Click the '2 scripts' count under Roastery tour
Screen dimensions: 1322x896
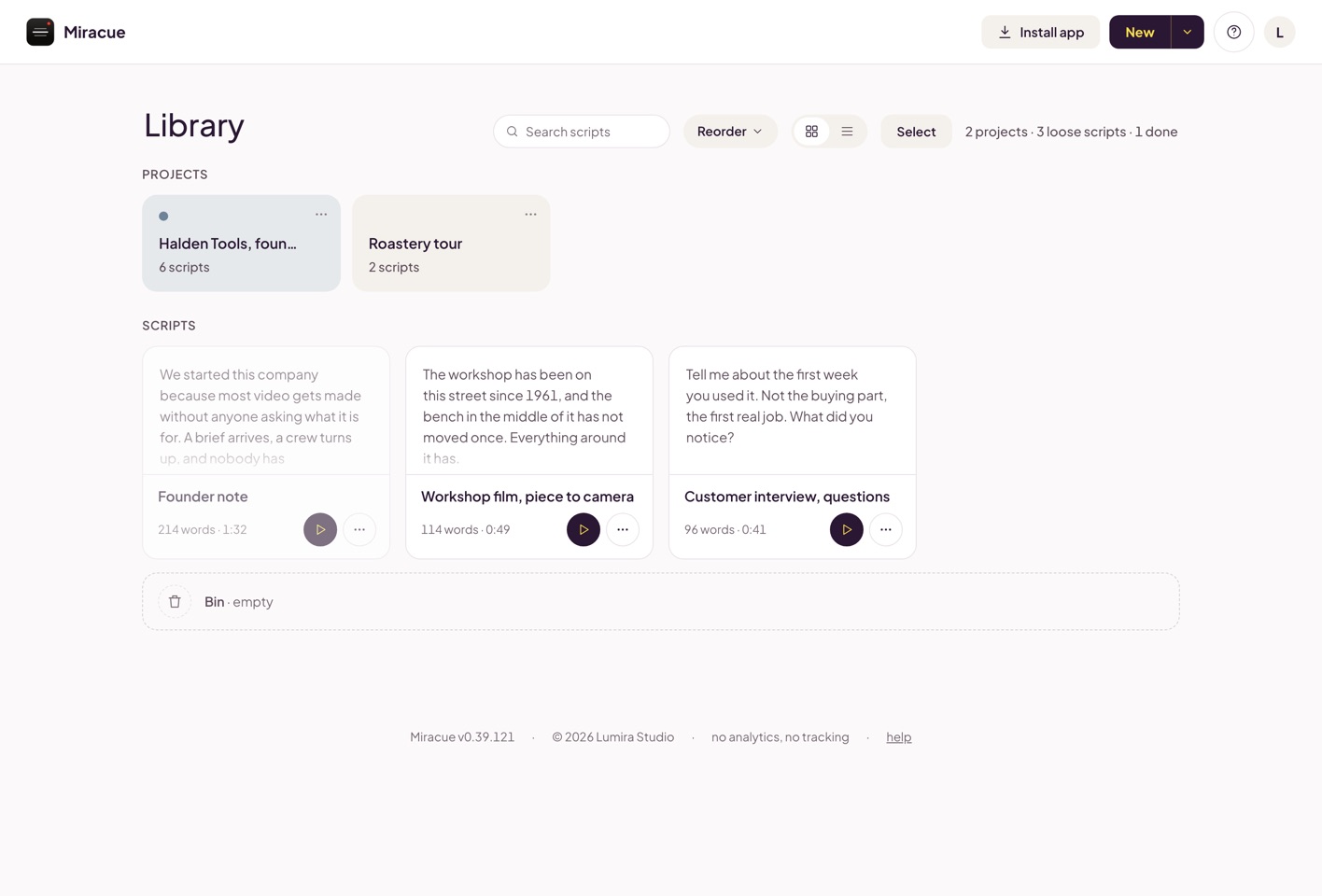click(x=394, y=267)
